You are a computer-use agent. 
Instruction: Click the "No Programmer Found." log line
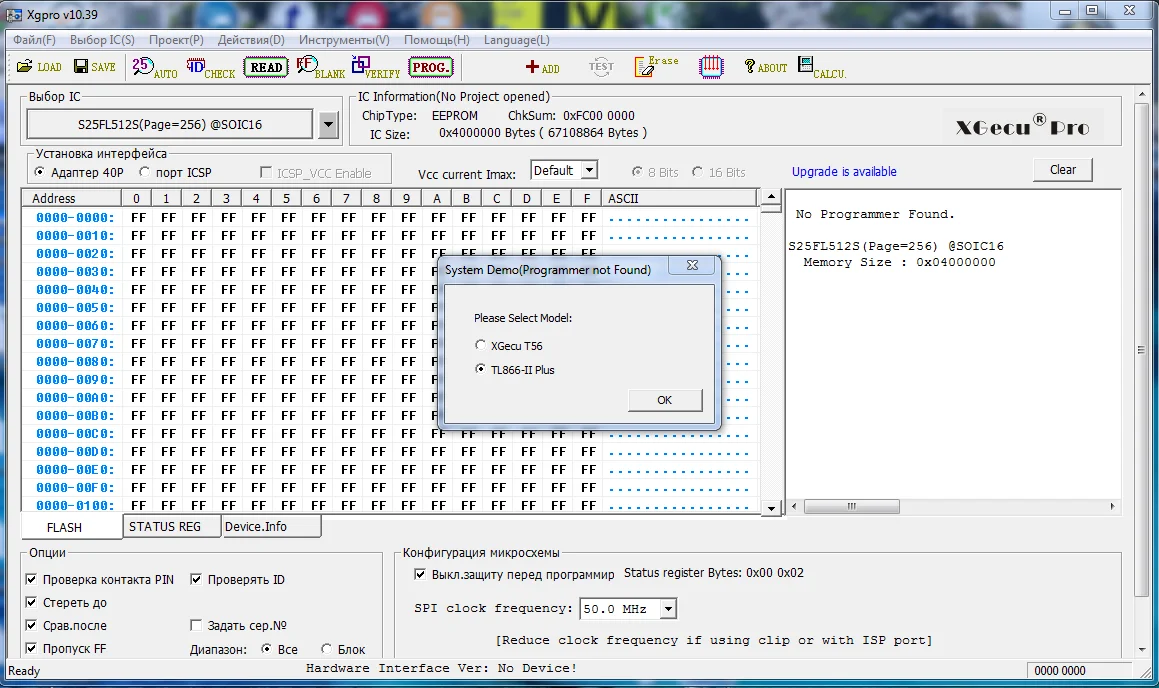pyautogui.click(x=874, y=214)
